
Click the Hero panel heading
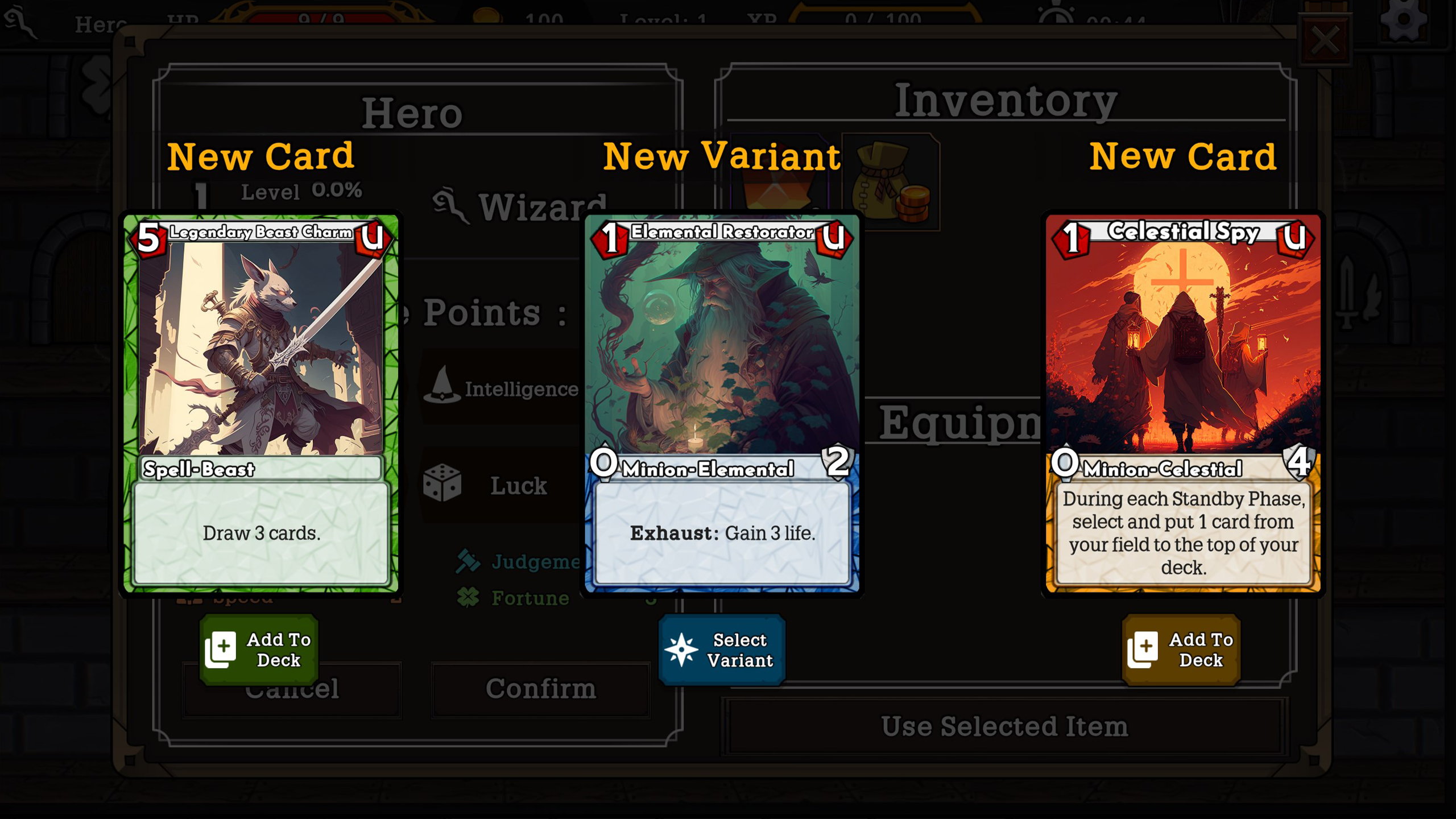412,113
